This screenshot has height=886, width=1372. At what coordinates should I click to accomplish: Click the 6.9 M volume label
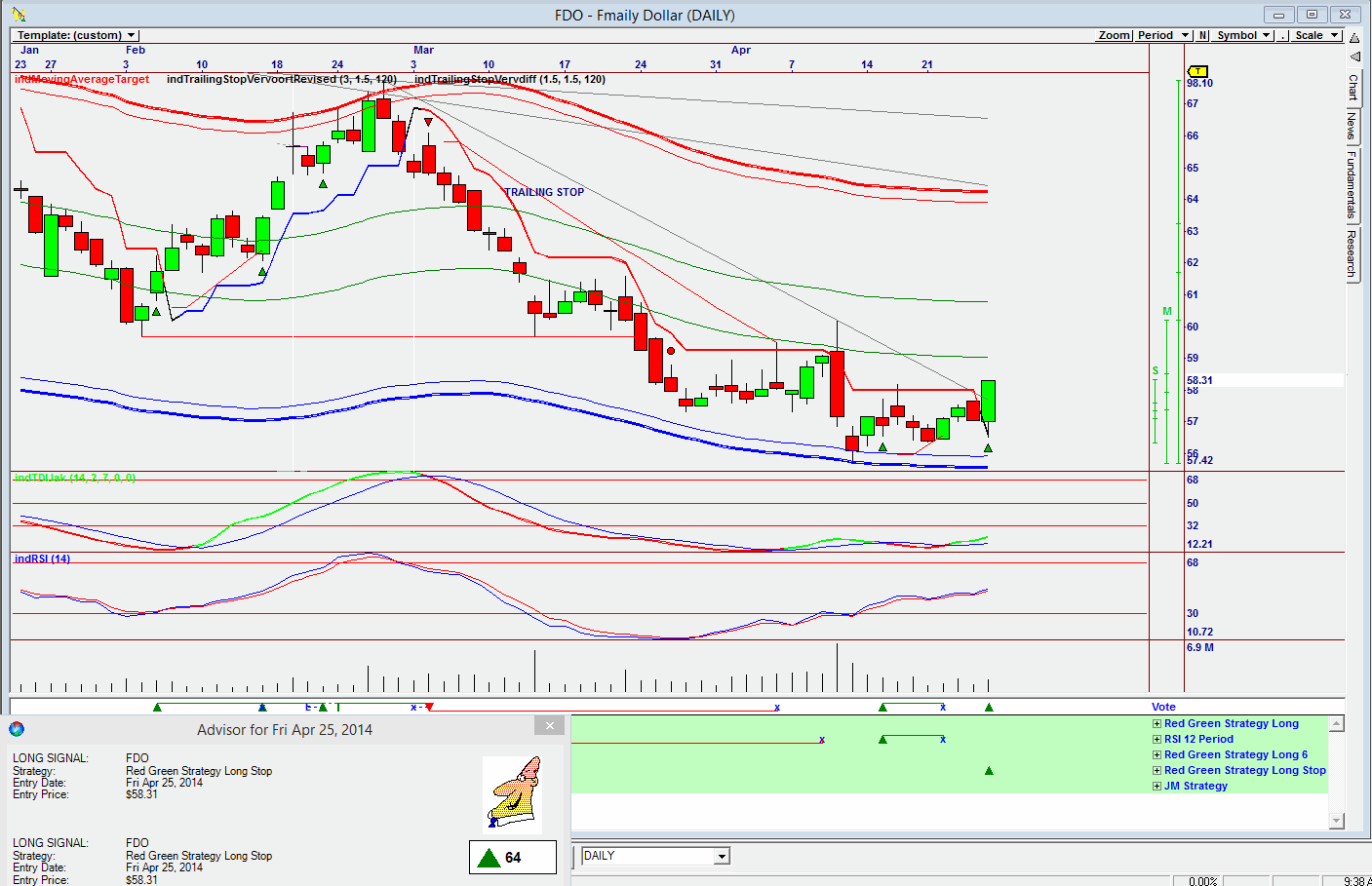point(1200,647)
